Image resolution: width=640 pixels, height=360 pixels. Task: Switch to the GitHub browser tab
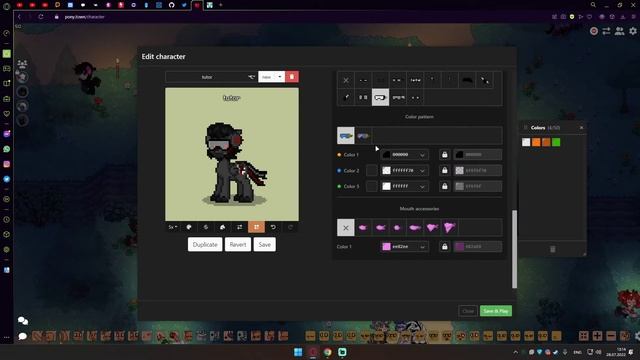pos(171,5)
